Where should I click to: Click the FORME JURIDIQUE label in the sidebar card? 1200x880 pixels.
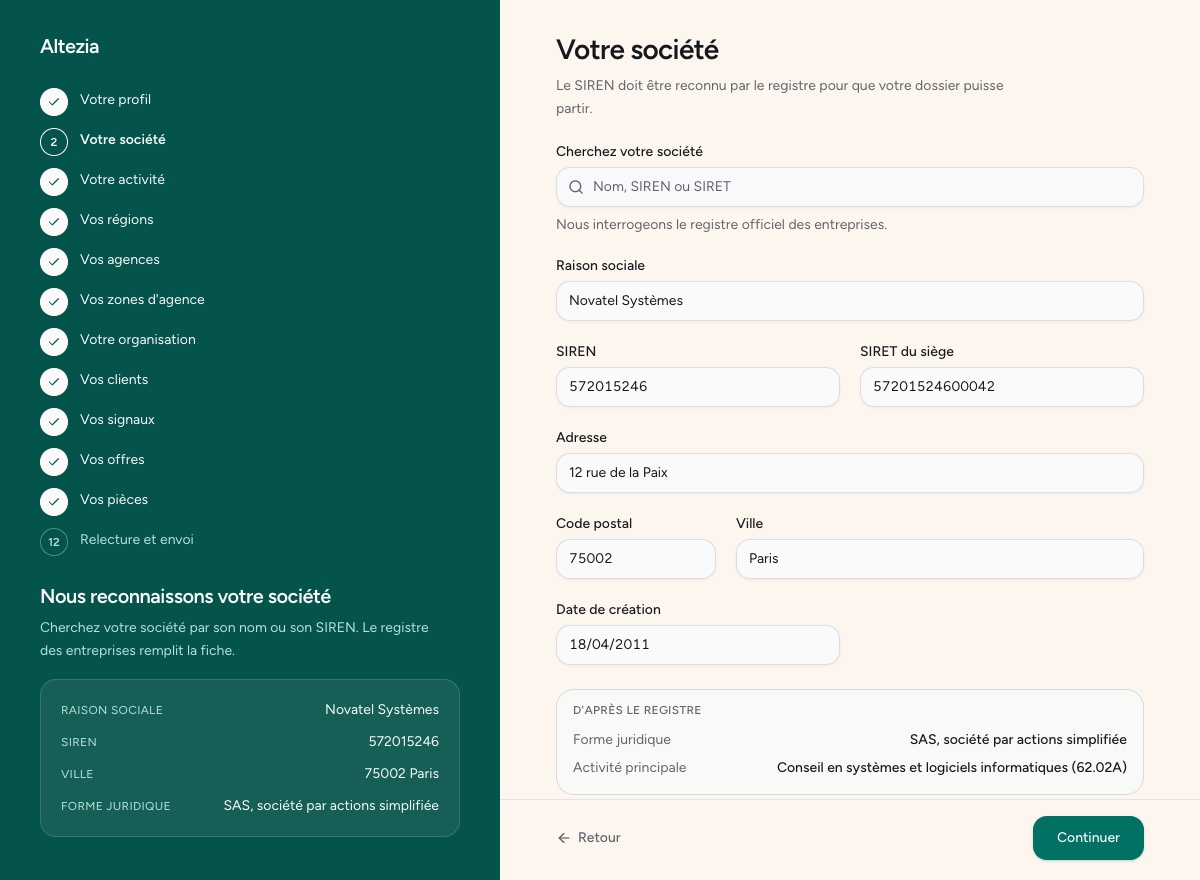[116, 806]
